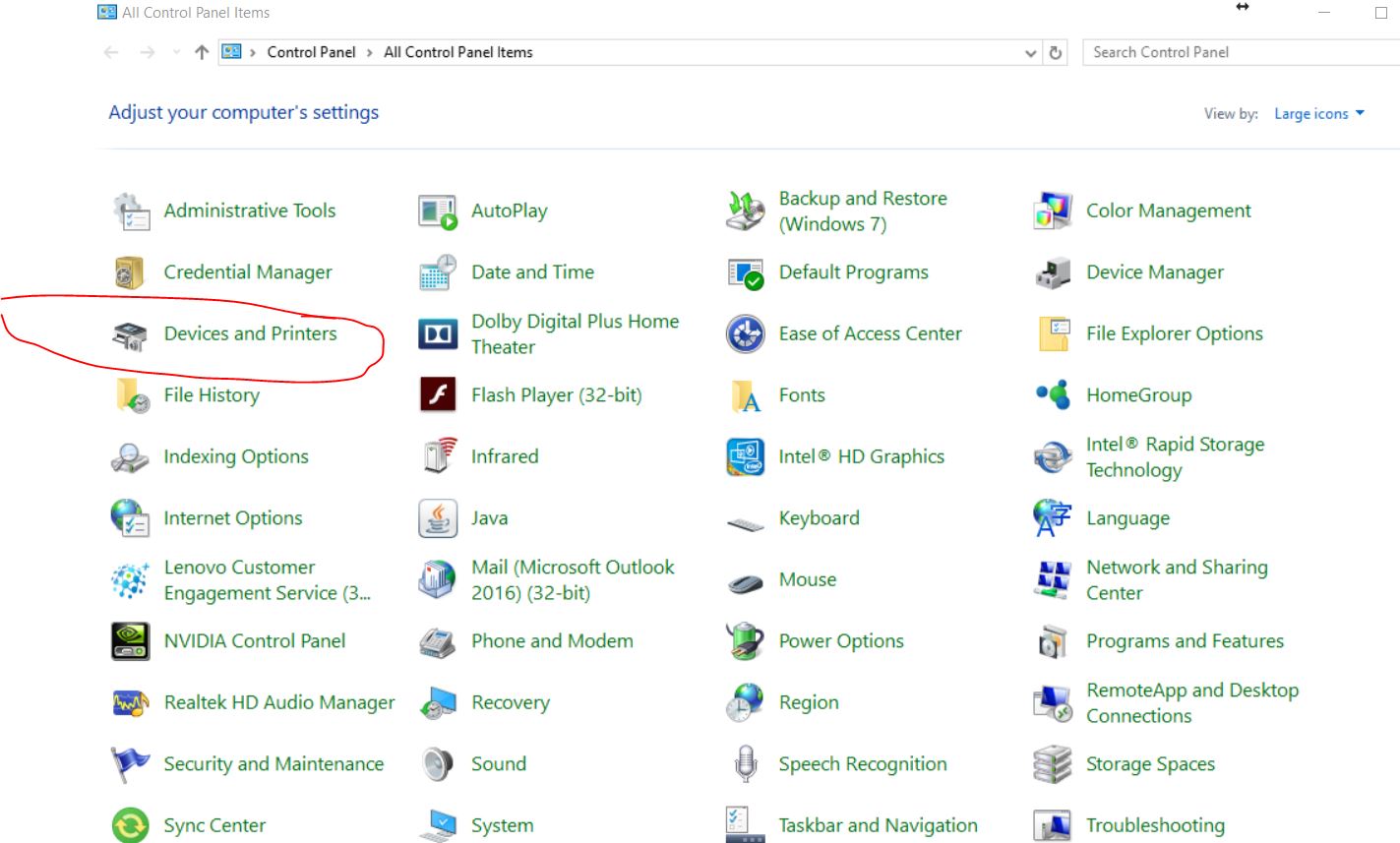
Task: Maximize the Control Panel window
Action: click(x=1381, y=13)
